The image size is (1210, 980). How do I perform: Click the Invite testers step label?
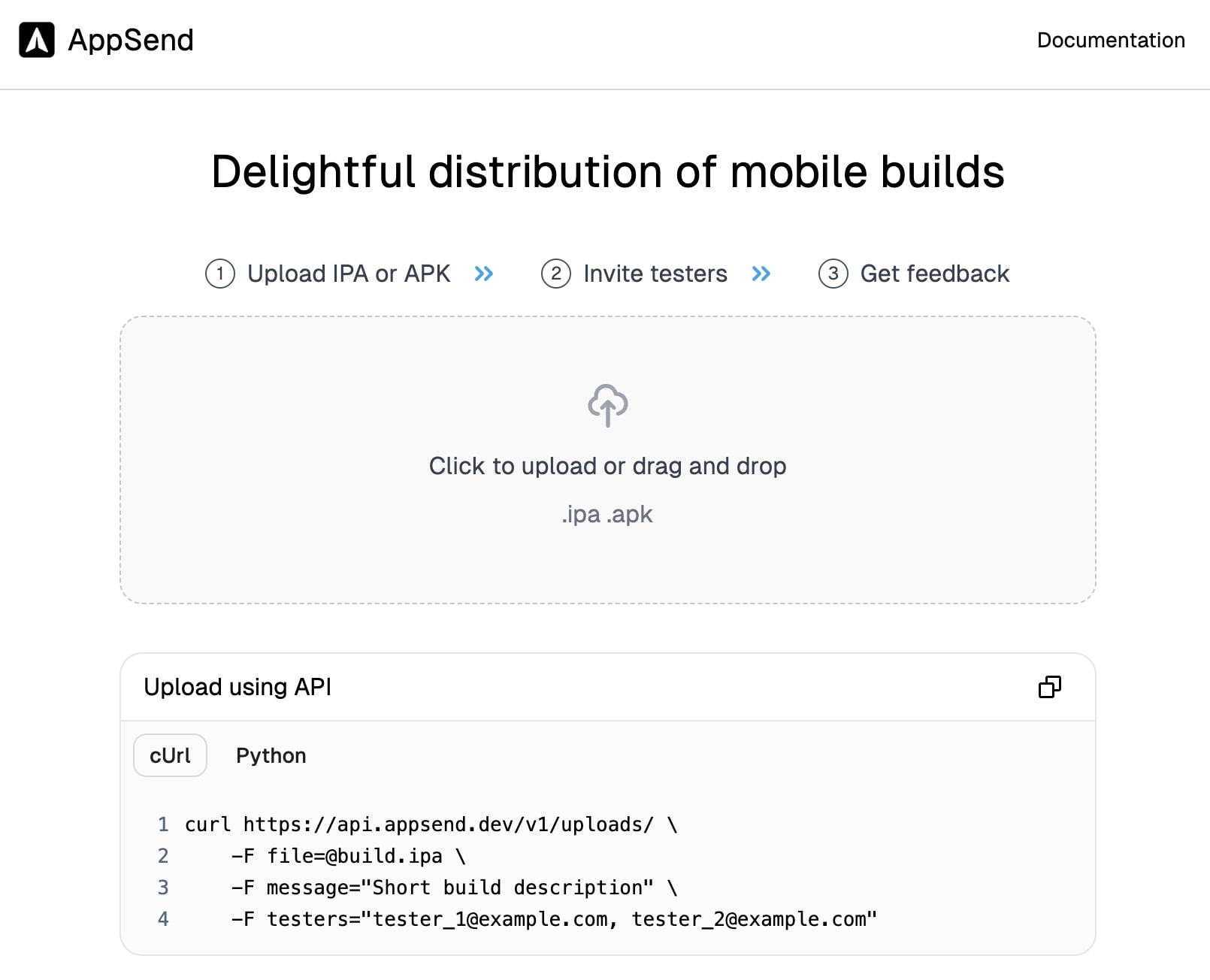click(655, 274)
